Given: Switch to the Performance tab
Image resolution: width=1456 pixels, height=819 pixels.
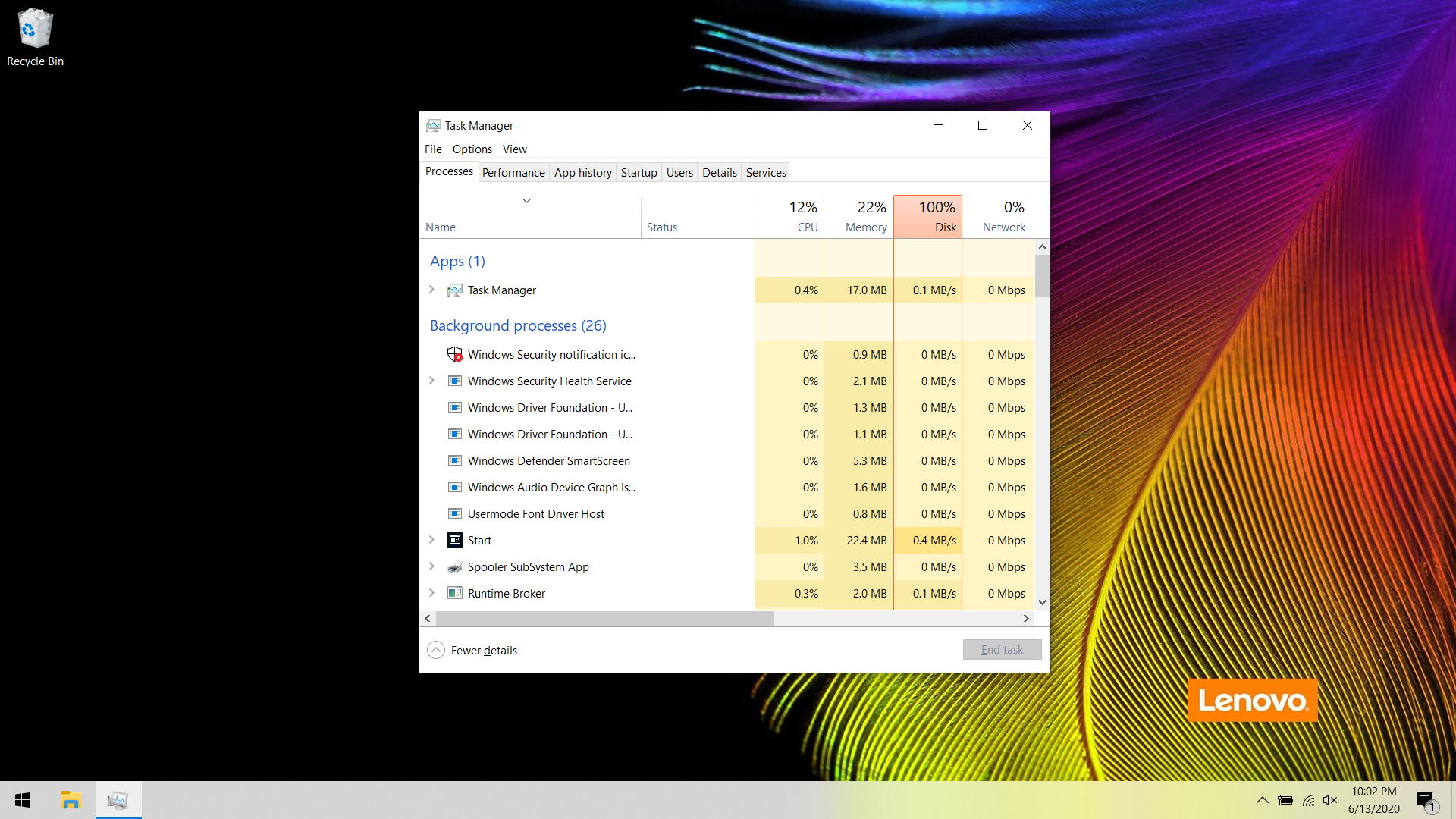Looking at the screenshot, I should pyautogui.click(x=513, y=173).
